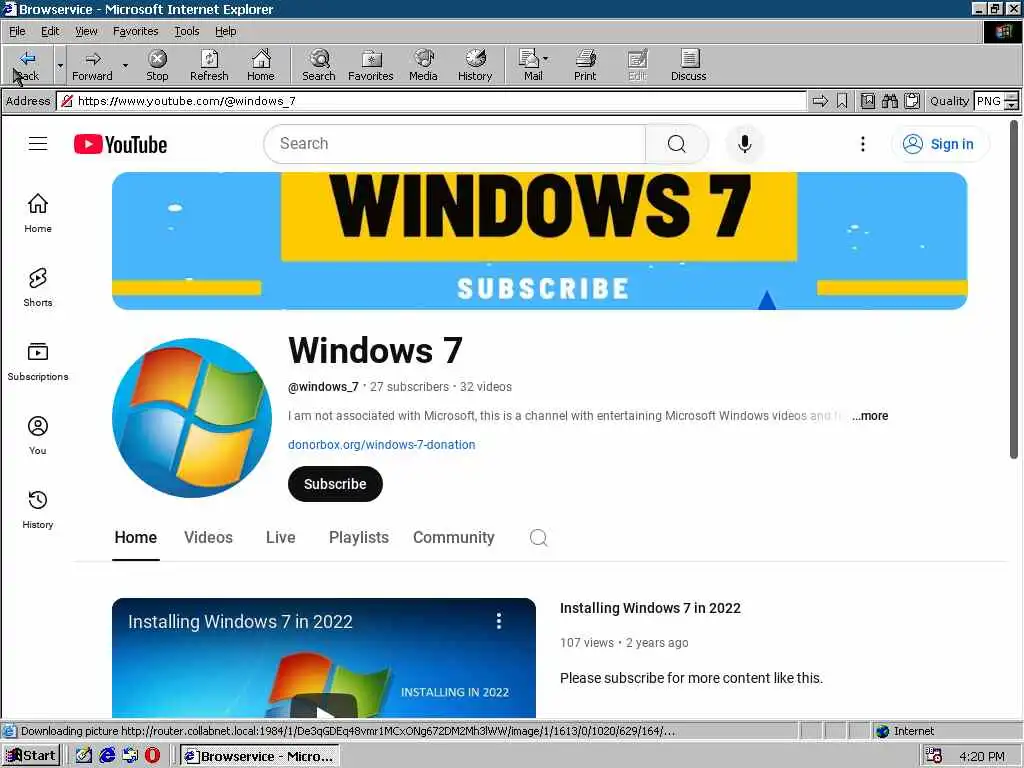
Task: Click the bookmark icon next to Go arrow
Action: click(x=842, y=101)
